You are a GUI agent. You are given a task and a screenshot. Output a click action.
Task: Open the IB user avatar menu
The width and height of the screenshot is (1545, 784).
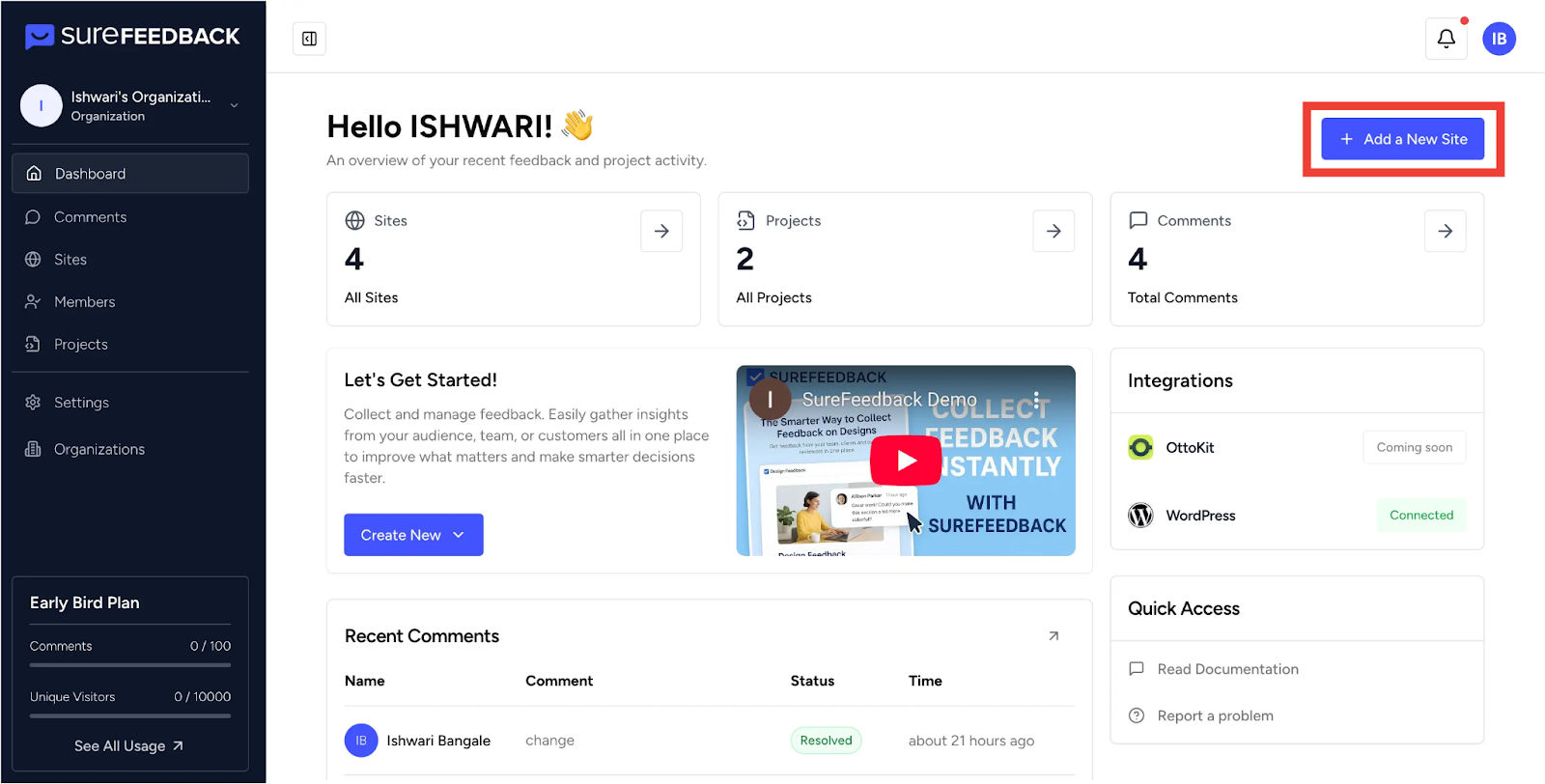[1499, 39]
